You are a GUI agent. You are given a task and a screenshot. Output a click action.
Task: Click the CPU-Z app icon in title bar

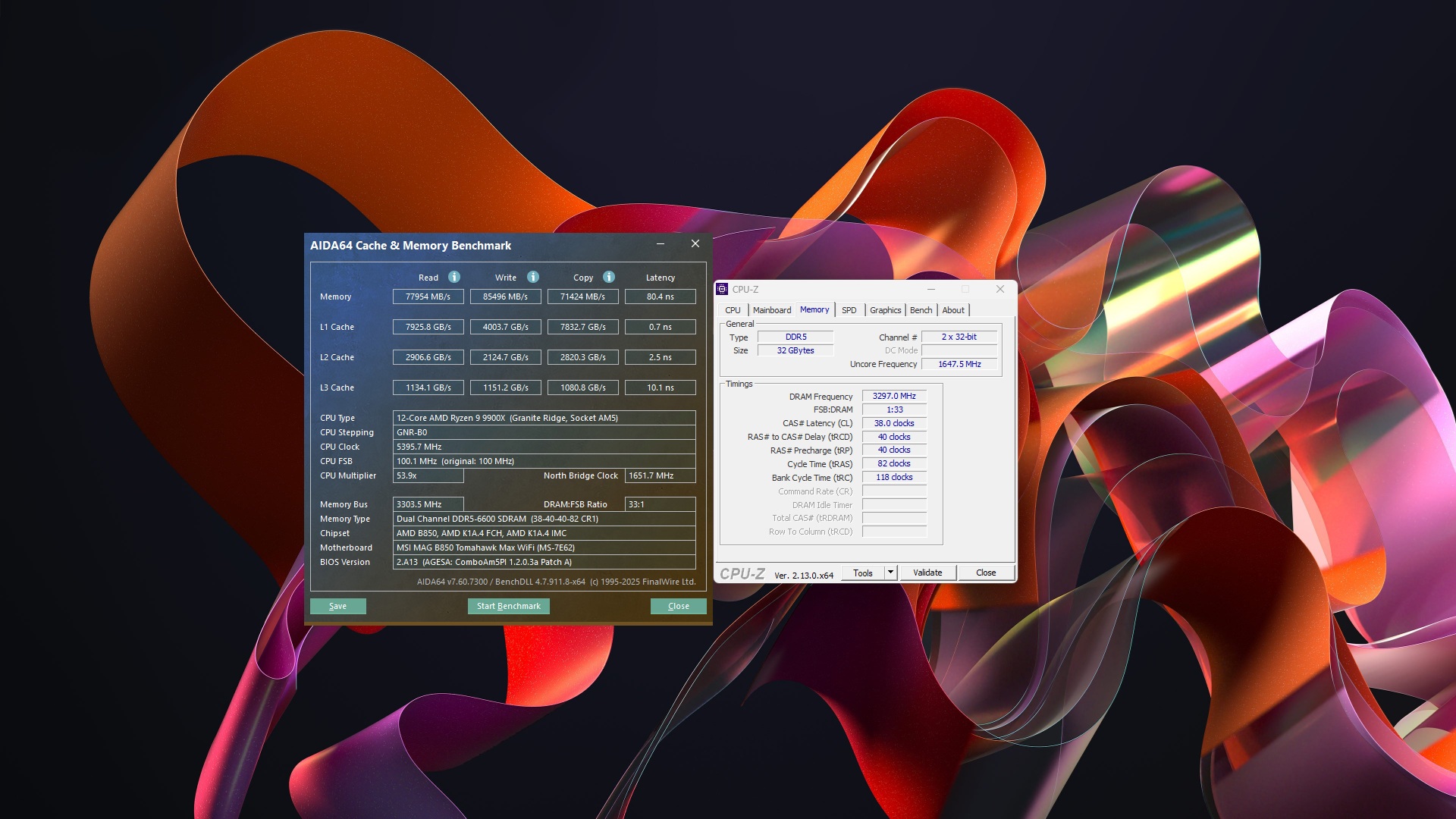click(x=722, y=289)
